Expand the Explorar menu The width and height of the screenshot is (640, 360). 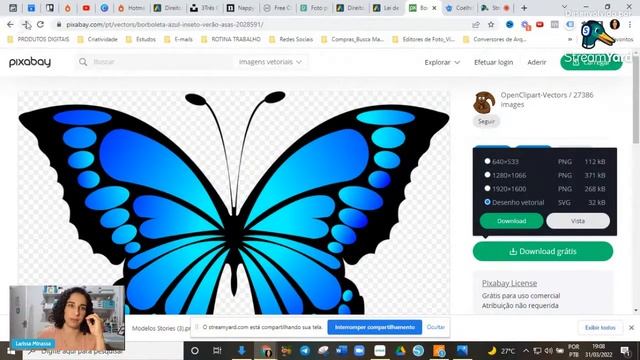442,62
